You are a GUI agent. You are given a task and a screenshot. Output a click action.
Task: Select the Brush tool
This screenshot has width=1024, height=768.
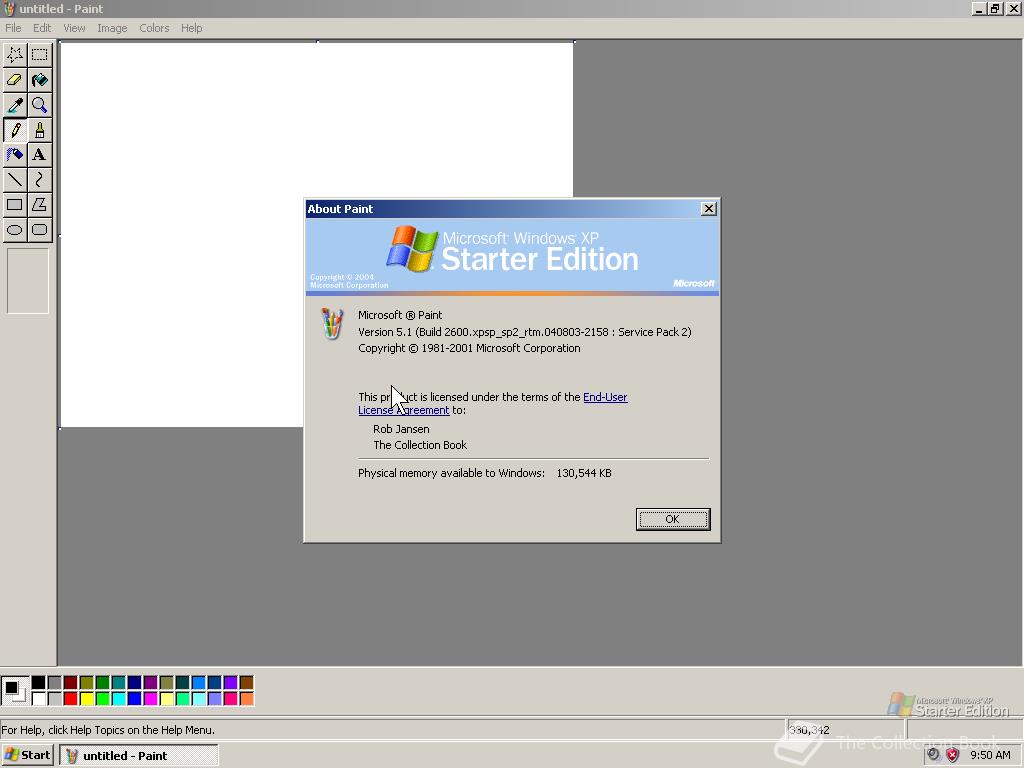click(40, 130)
